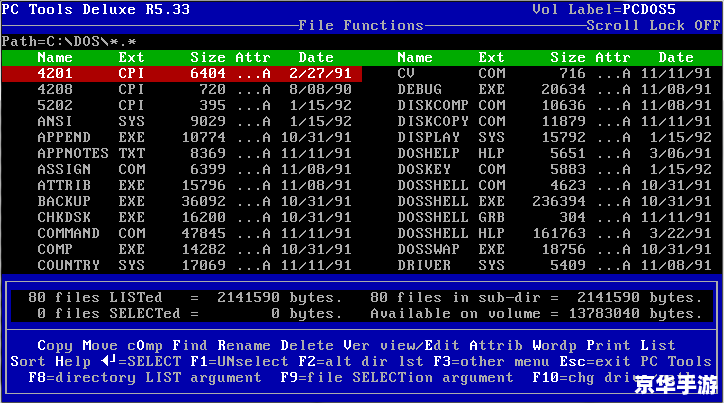724x403 pixels.
Task: Choose the cOmp command
Action: coord(145,346)
